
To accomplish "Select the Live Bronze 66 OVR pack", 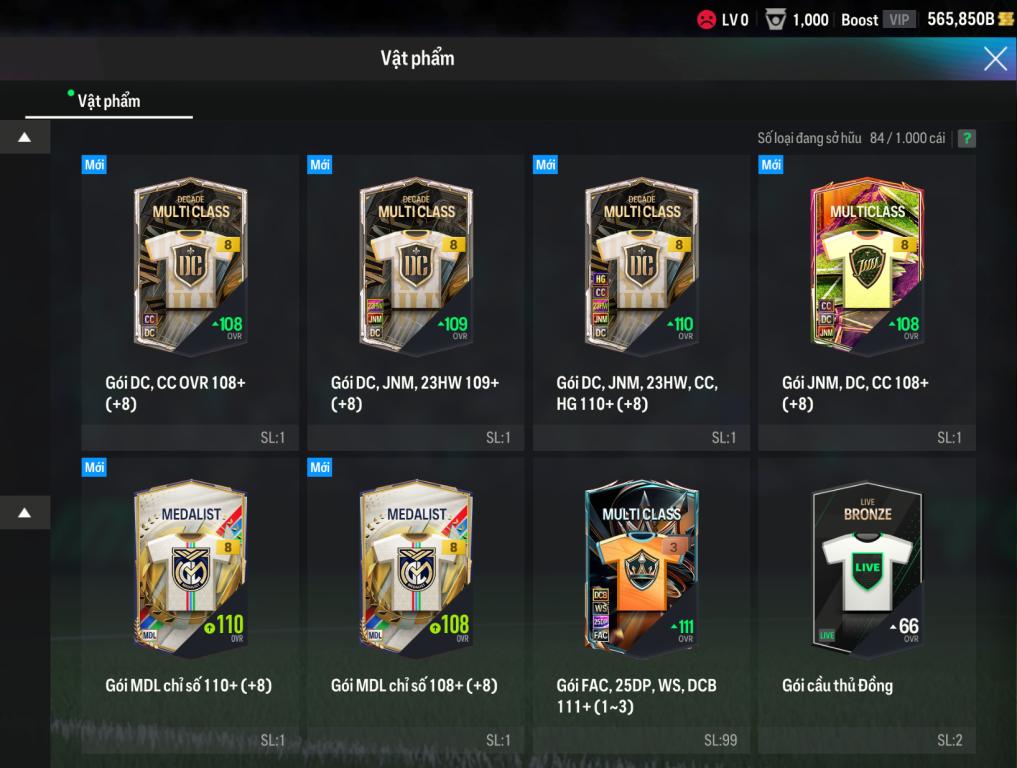I will click(x=867, y=605).
